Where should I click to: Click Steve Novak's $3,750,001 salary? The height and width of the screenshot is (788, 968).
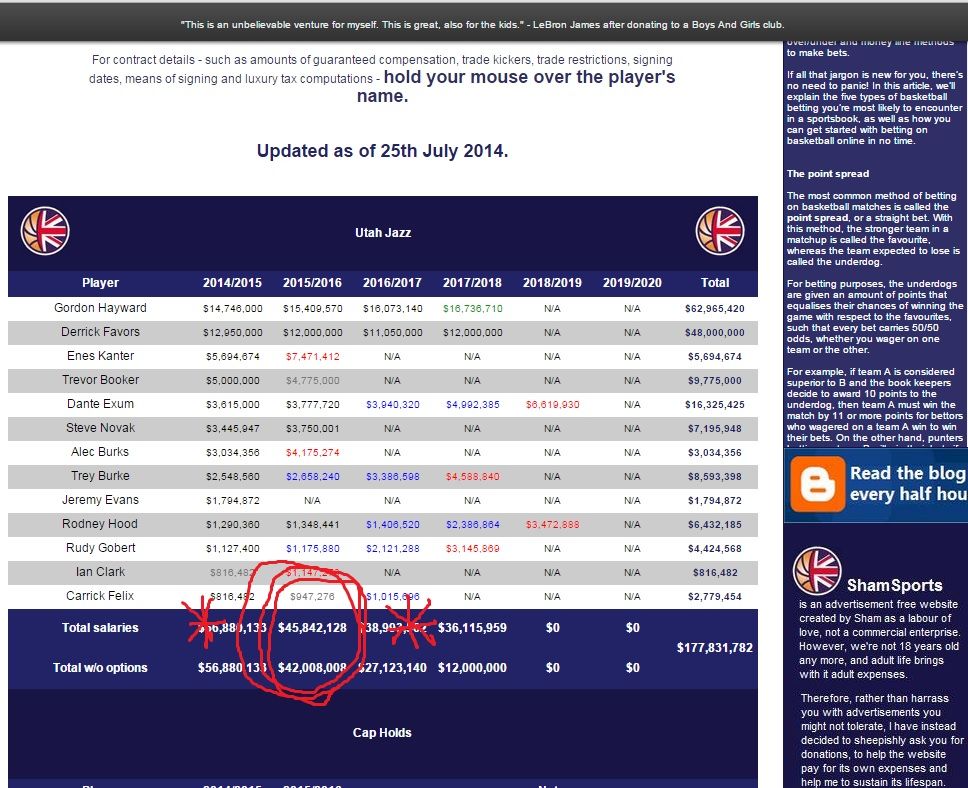(x=312, y=429)
